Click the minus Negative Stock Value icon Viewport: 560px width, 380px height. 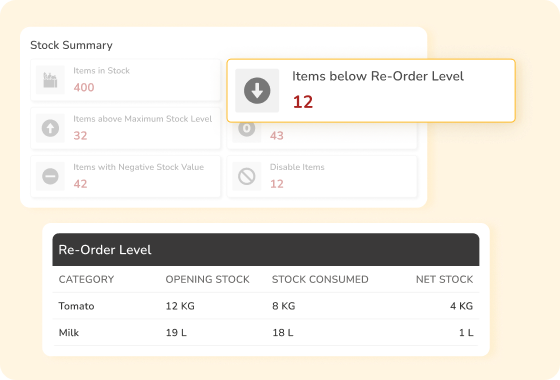[x=50, y=176]
